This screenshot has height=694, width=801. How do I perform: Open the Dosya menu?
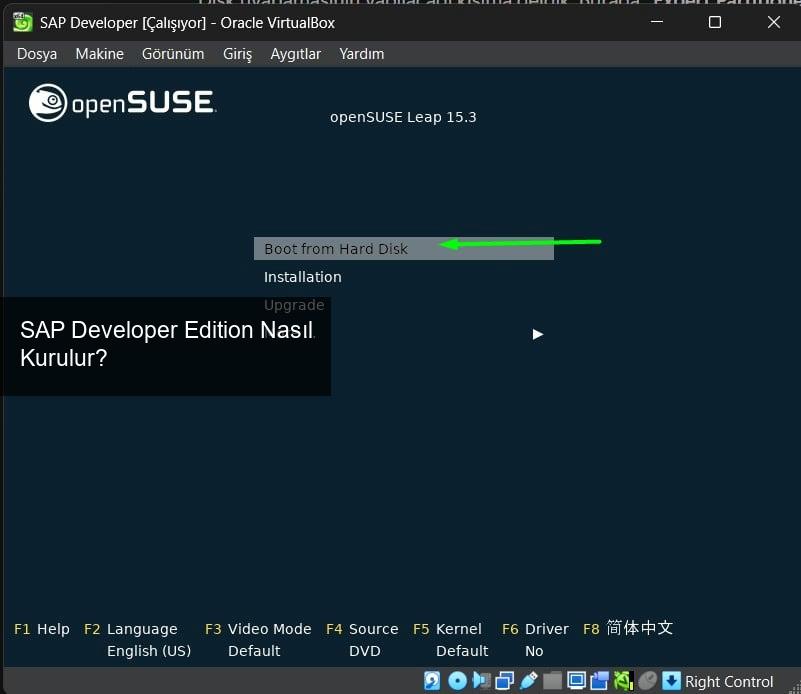coord(37,54)
